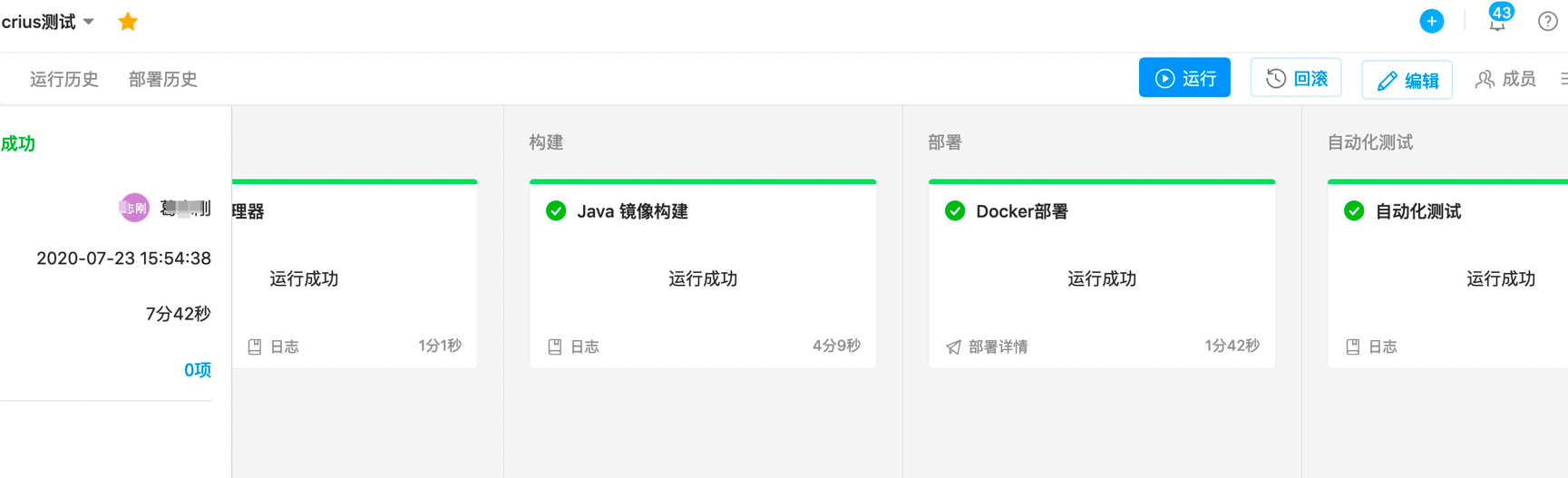Viewport: 1568px width, 478px height.
Task: Select the Java 镜像构建 card title
Action: click(632, 211)
